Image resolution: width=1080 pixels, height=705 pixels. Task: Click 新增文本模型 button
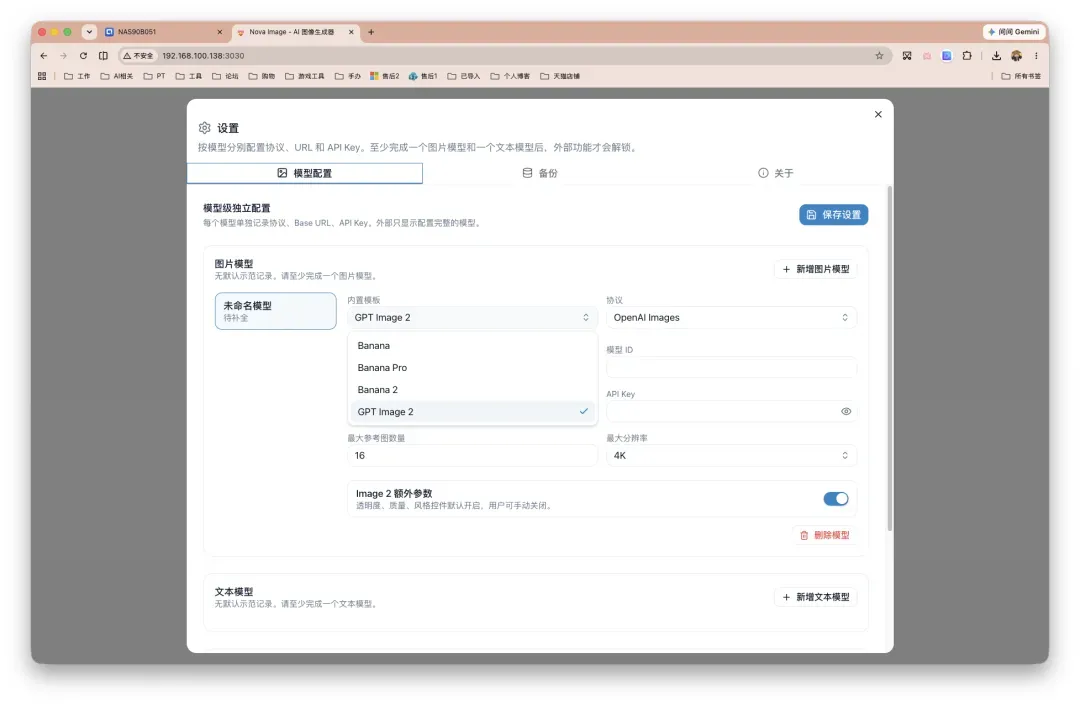click(816, 597)
